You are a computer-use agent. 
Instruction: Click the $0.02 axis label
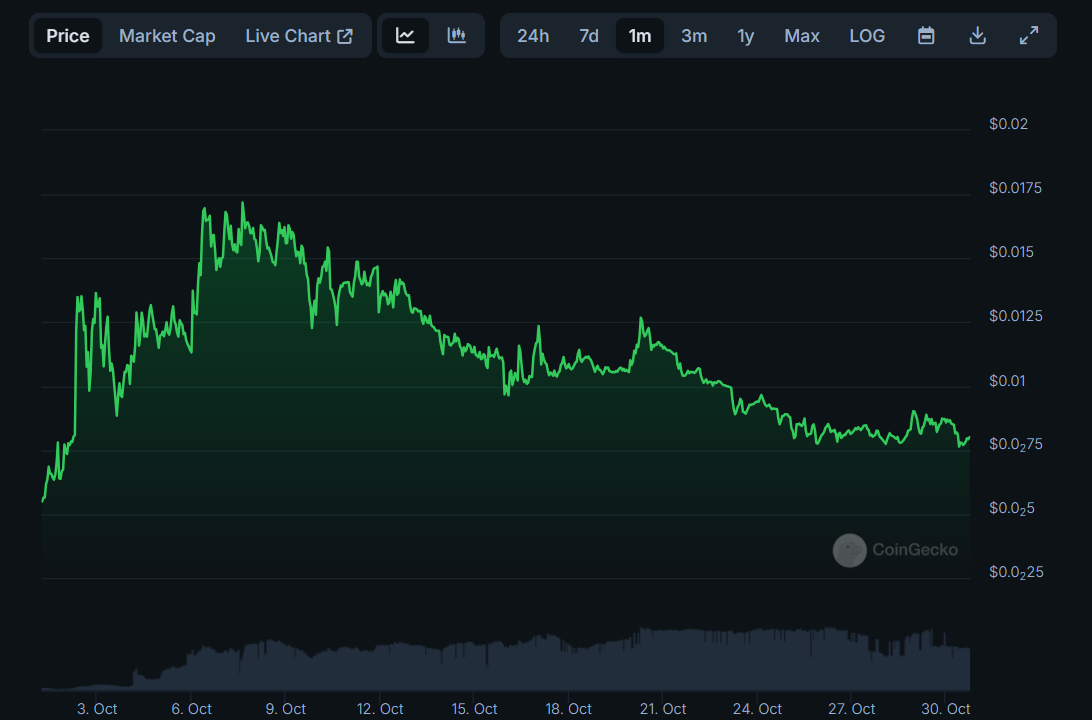click(x=1008, y=124)
